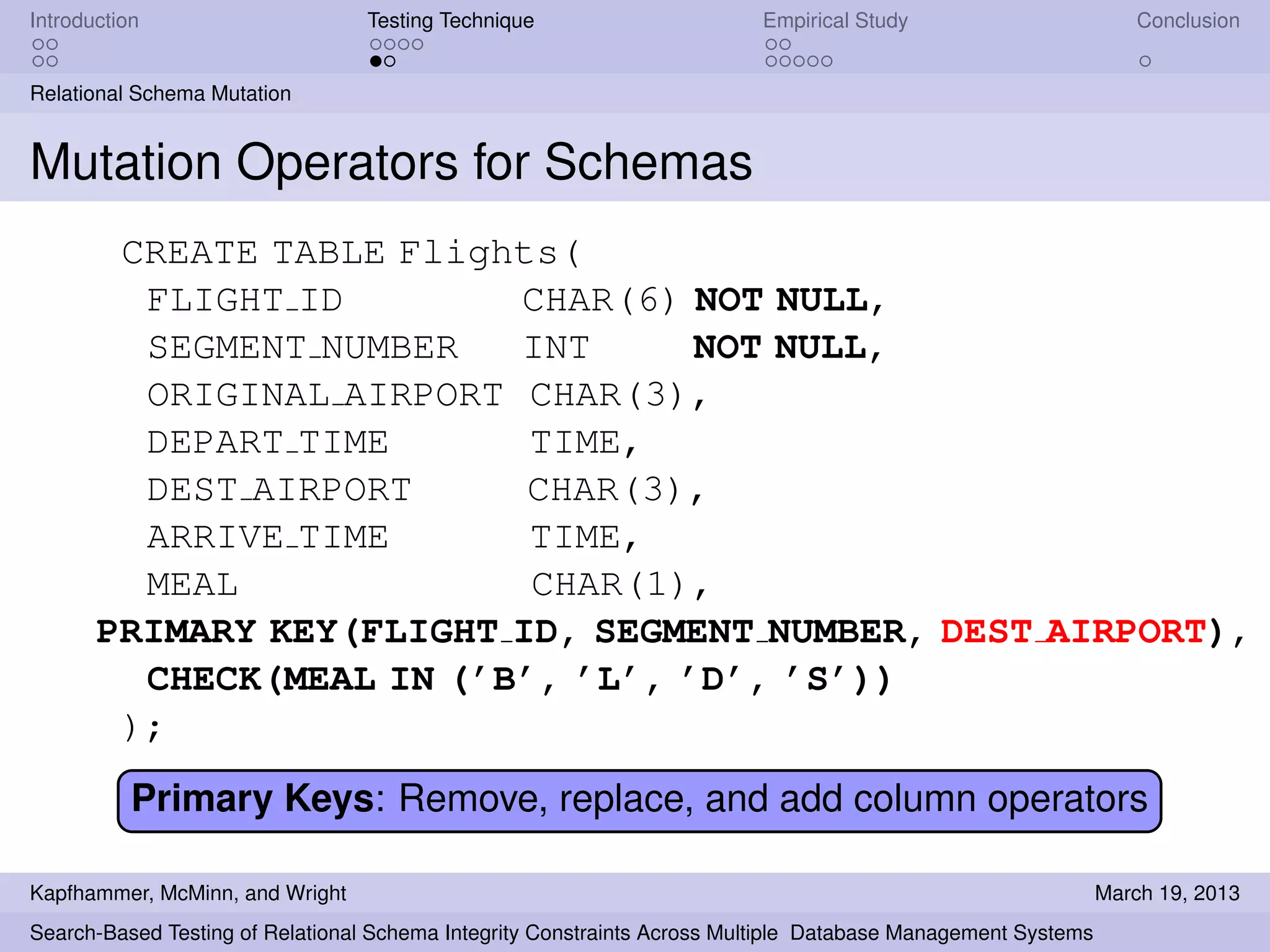The image size is (1270, 952).
Task: Click the date March 19, 2013
Action: click(1167, 893)
